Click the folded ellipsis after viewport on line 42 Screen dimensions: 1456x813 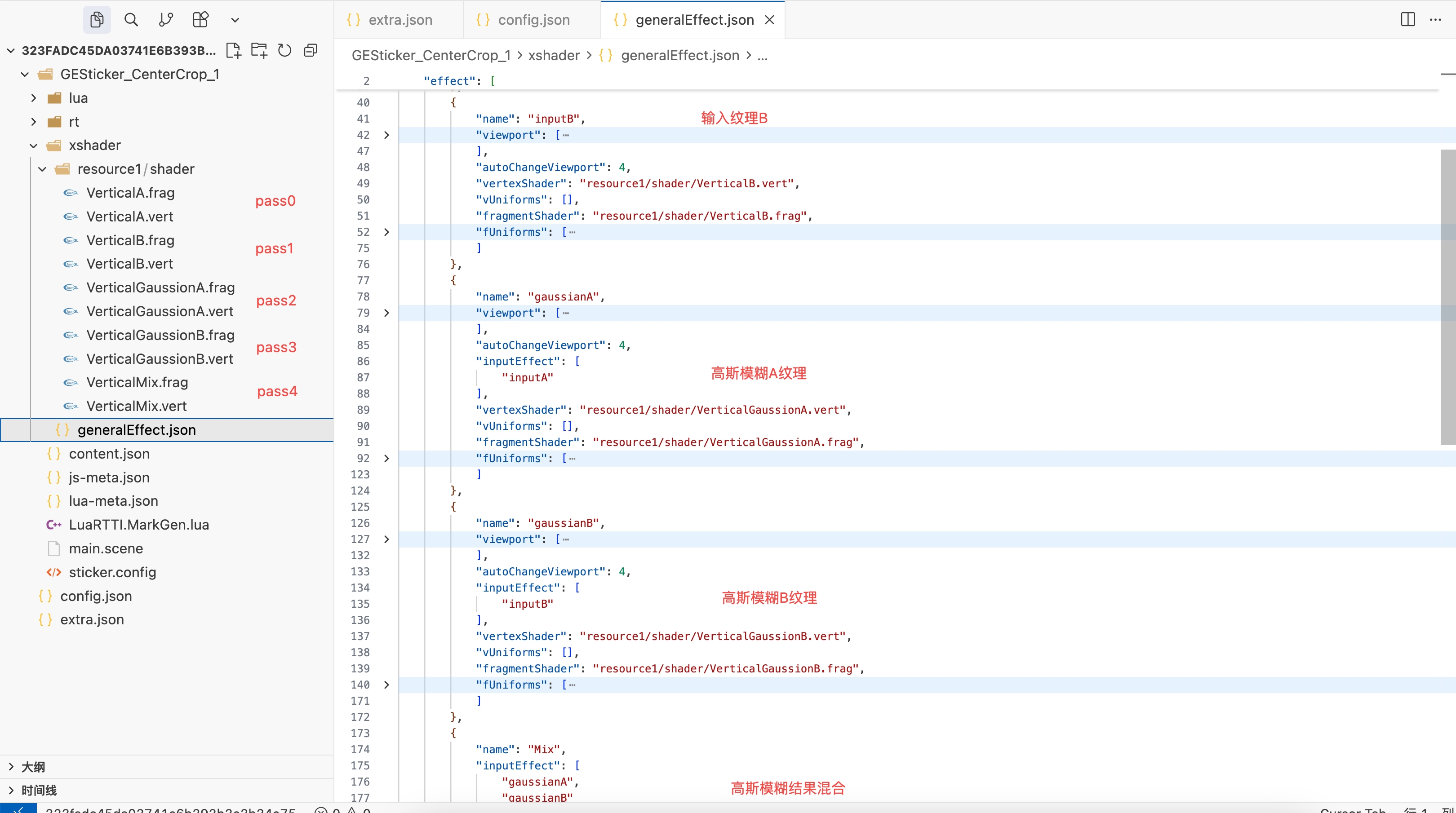[566, 135]
